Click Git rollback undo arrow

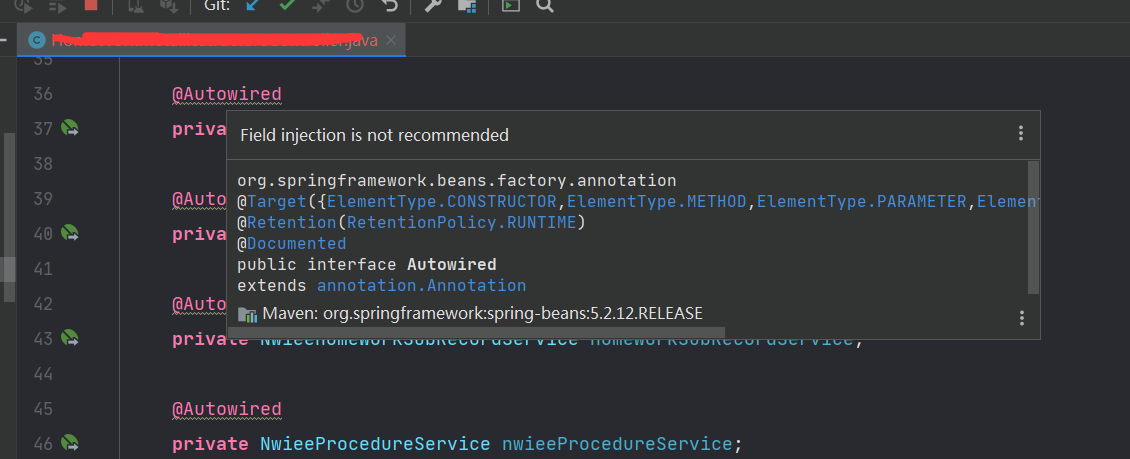389,6
